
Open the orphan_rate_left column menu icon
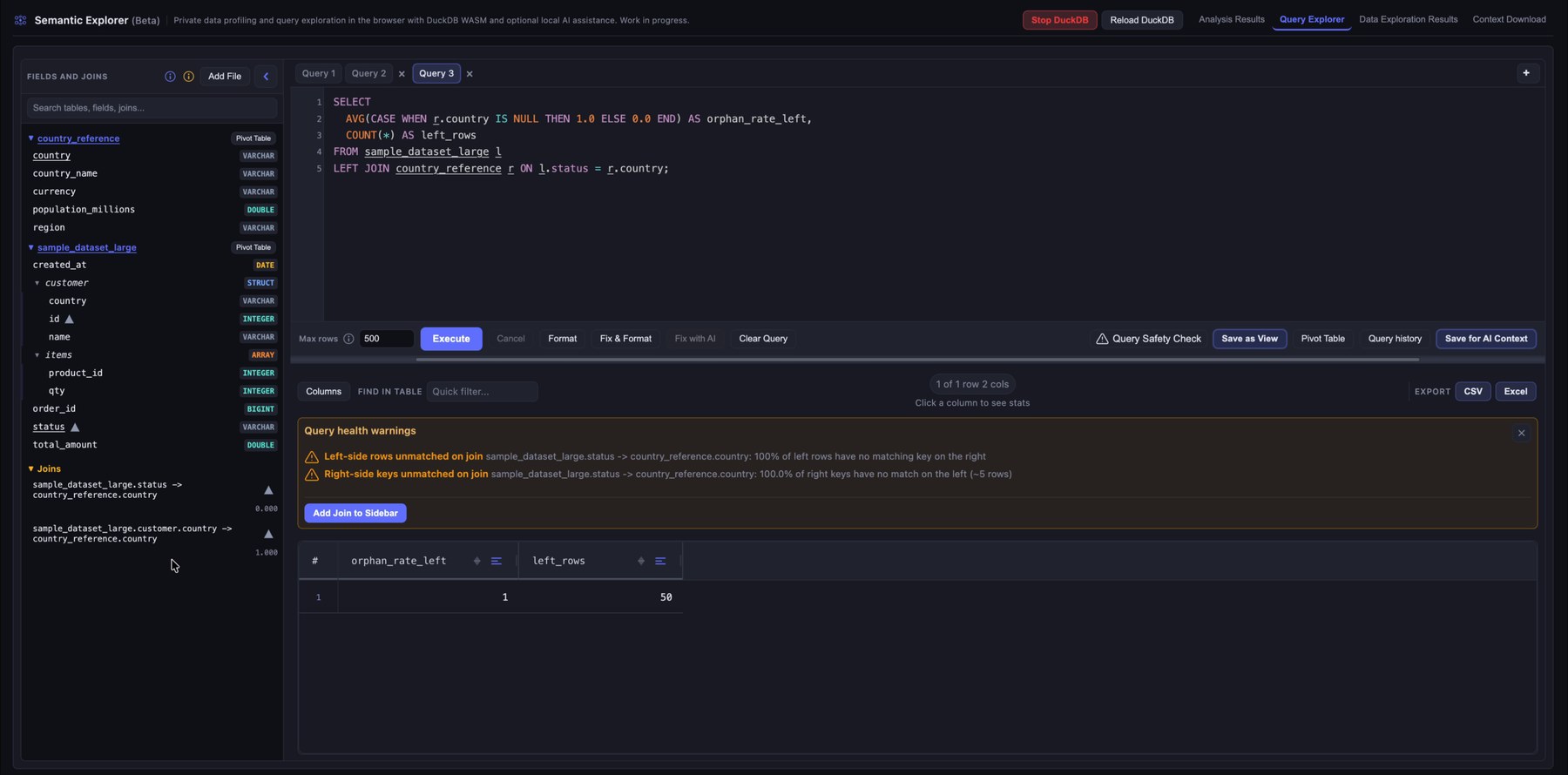pyautogui.click(x=497, y=561)
